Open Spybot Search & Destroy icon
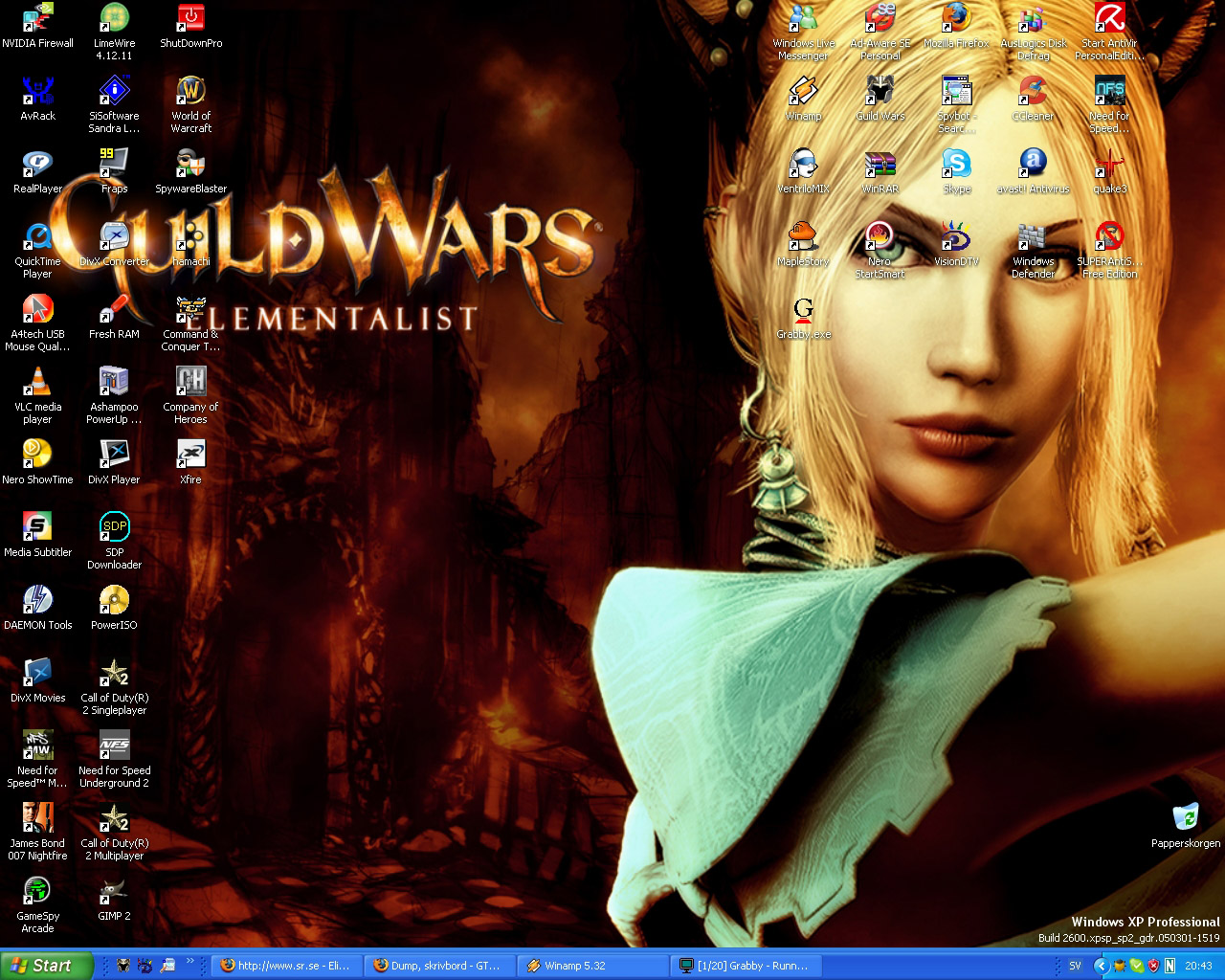The width and height of the screenshot is (1225, 980). click(x=956, y=105)
